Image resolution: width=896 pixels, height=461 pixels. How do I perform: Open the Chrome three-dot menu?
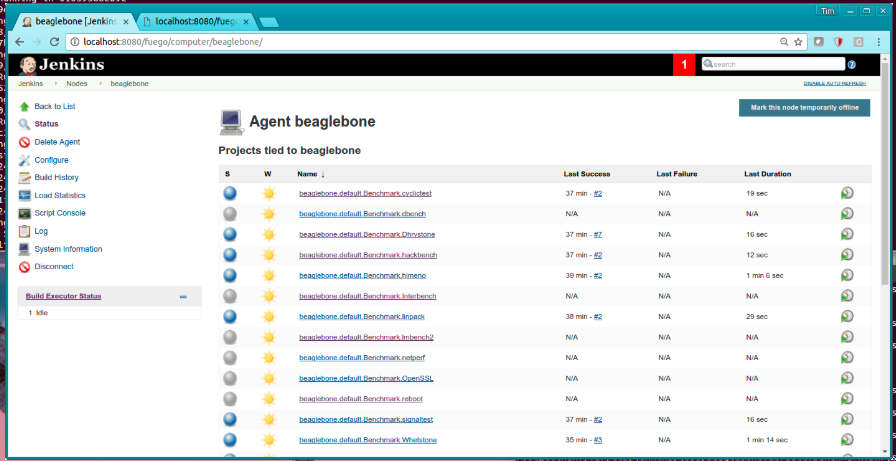coord(879,42)
